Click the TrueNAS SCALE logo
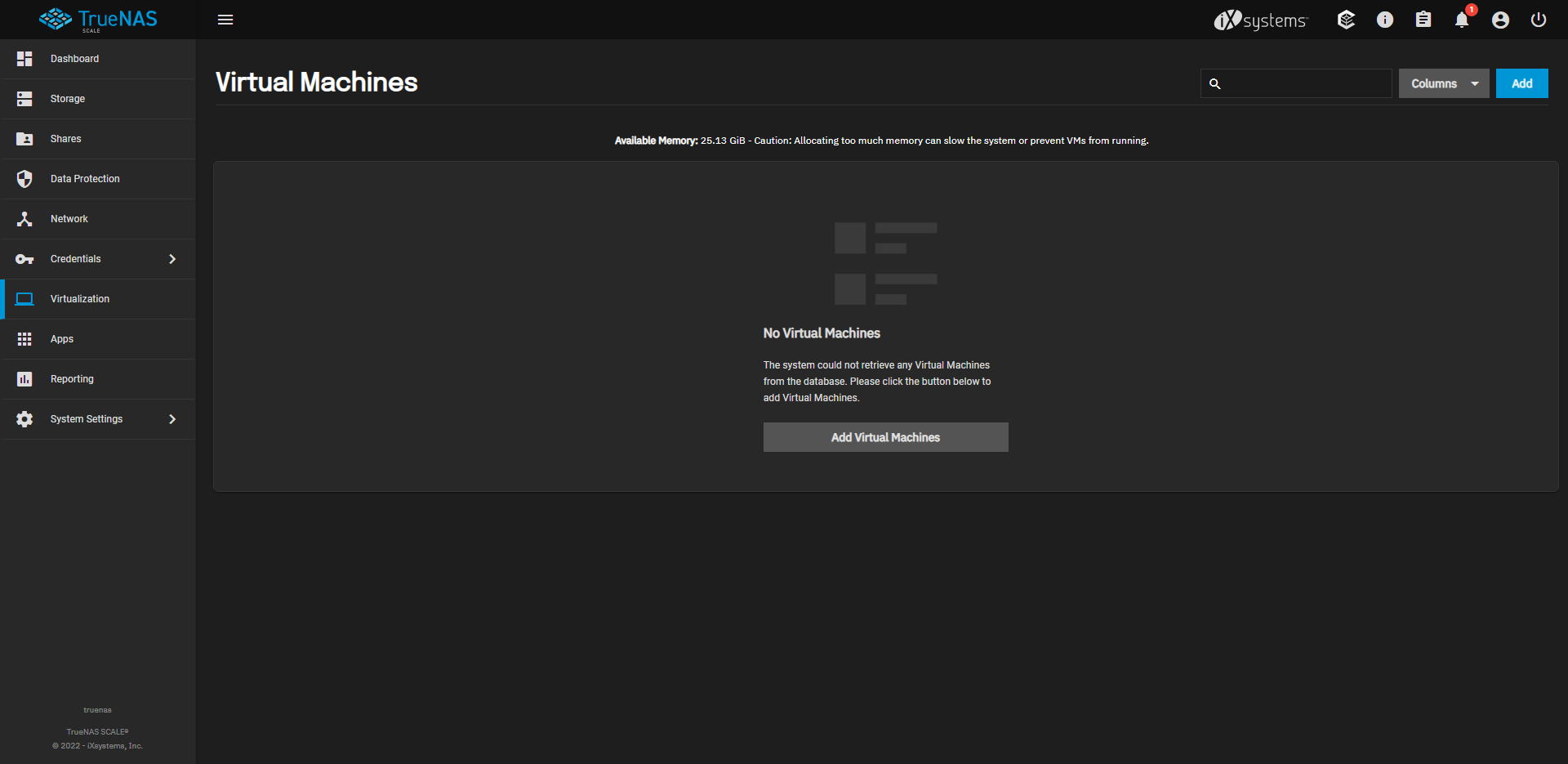The height and width of the screenshot is (764, 1568). 98,20
